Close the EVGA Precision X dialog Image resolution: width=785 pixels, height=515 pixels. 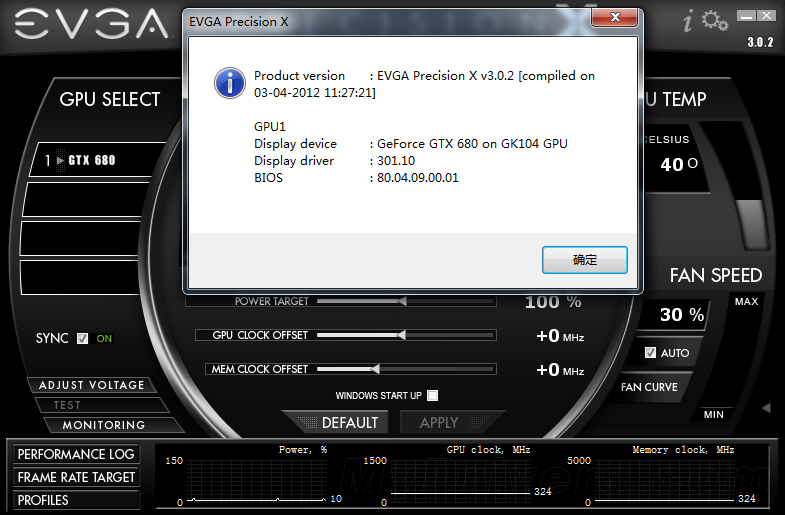click(615, 18)
